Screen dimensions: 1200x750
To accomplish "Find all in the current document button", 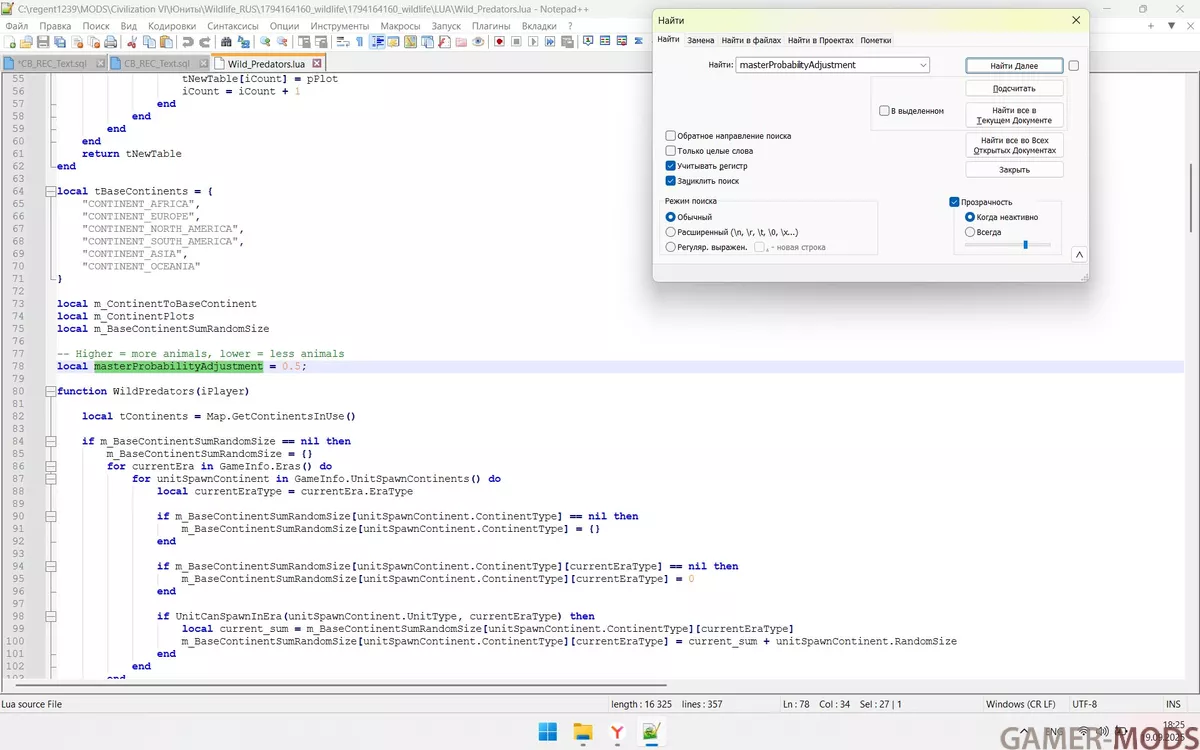I will pos(1014,115).
